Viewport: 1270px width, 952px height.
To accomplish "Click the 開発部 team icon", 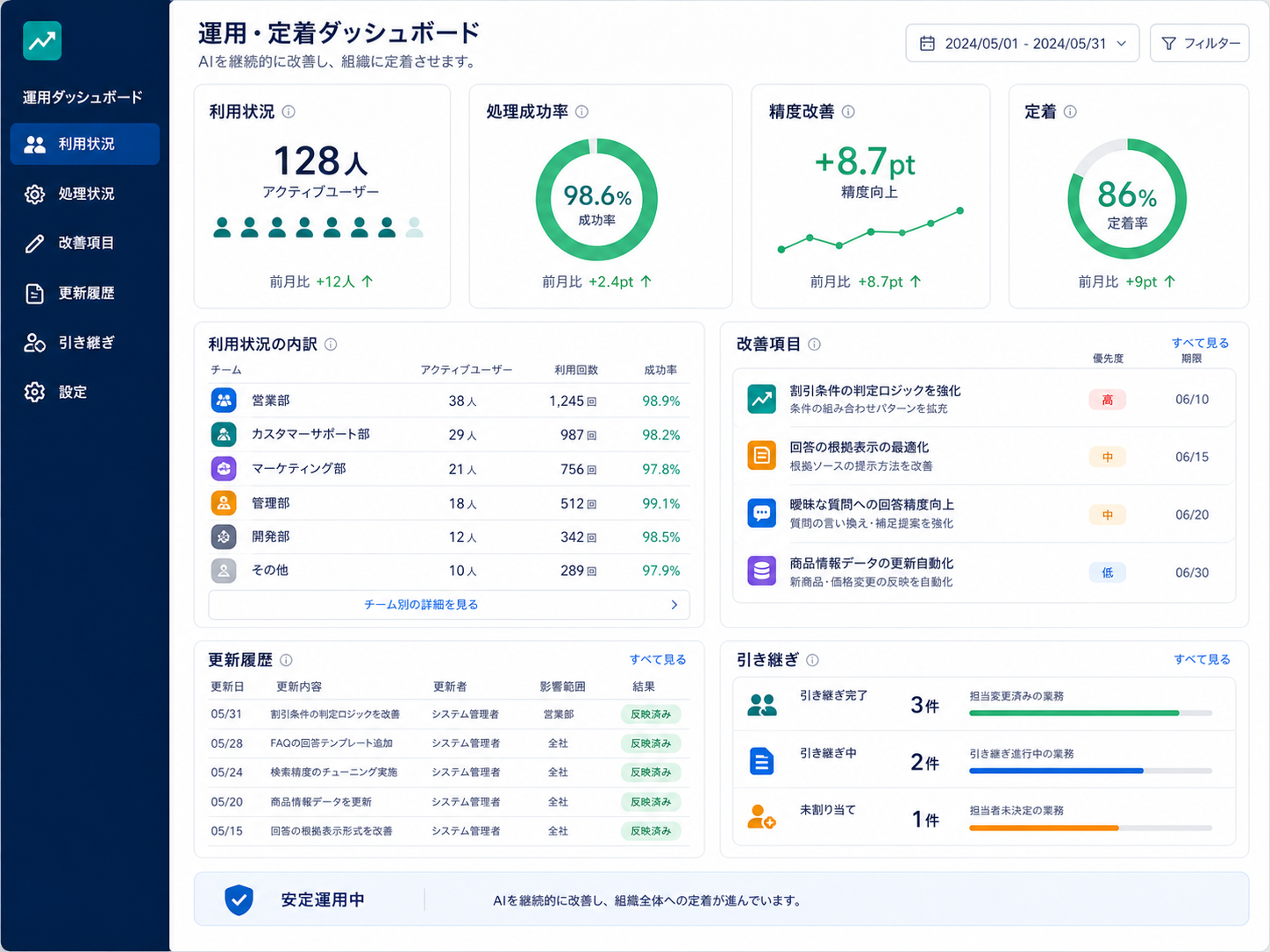I will 224,536.
